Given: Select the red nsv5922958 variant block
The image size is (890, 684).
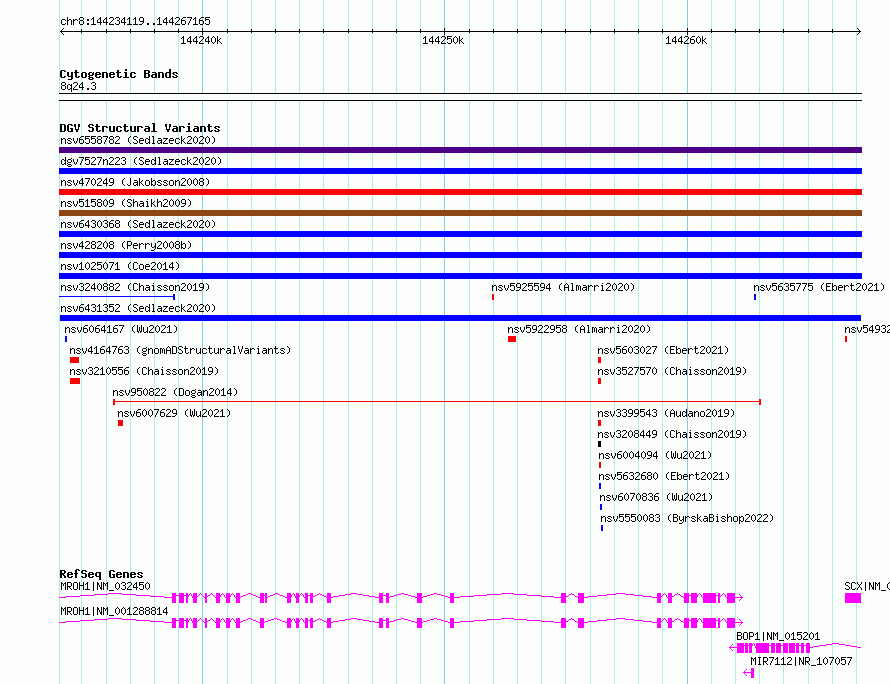Looking at the screenshot, I should [512, 339].
